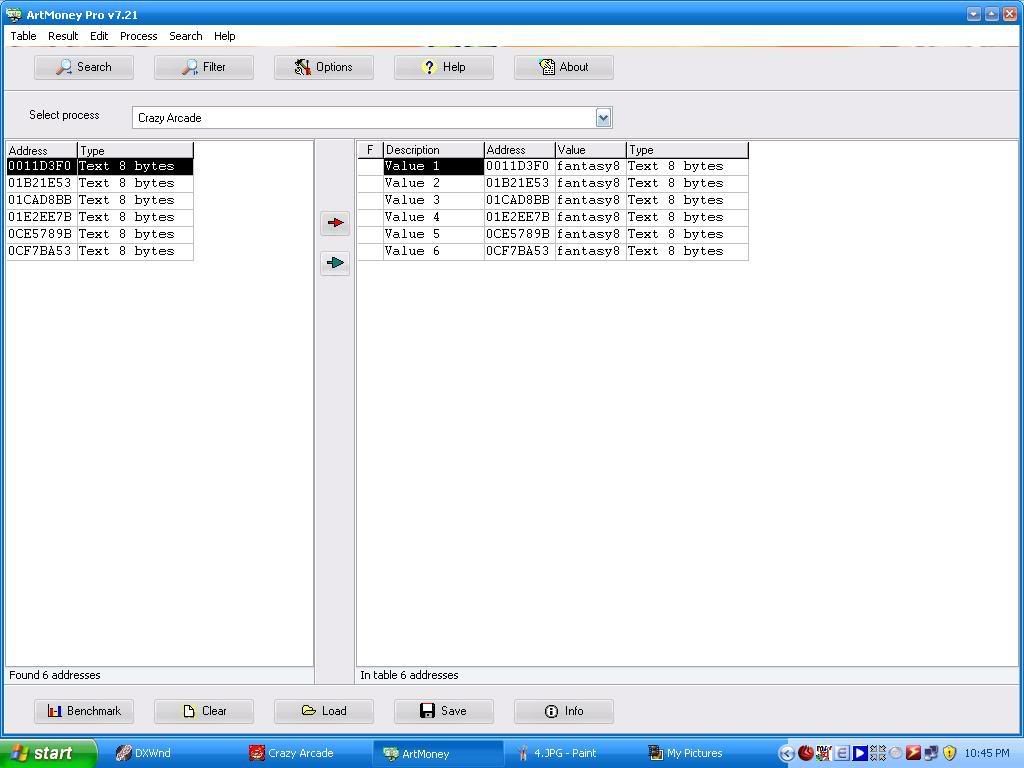Select the Value 1 description cell
The height and width of the screenshot is (768, 1024).
tap(434, 167)
